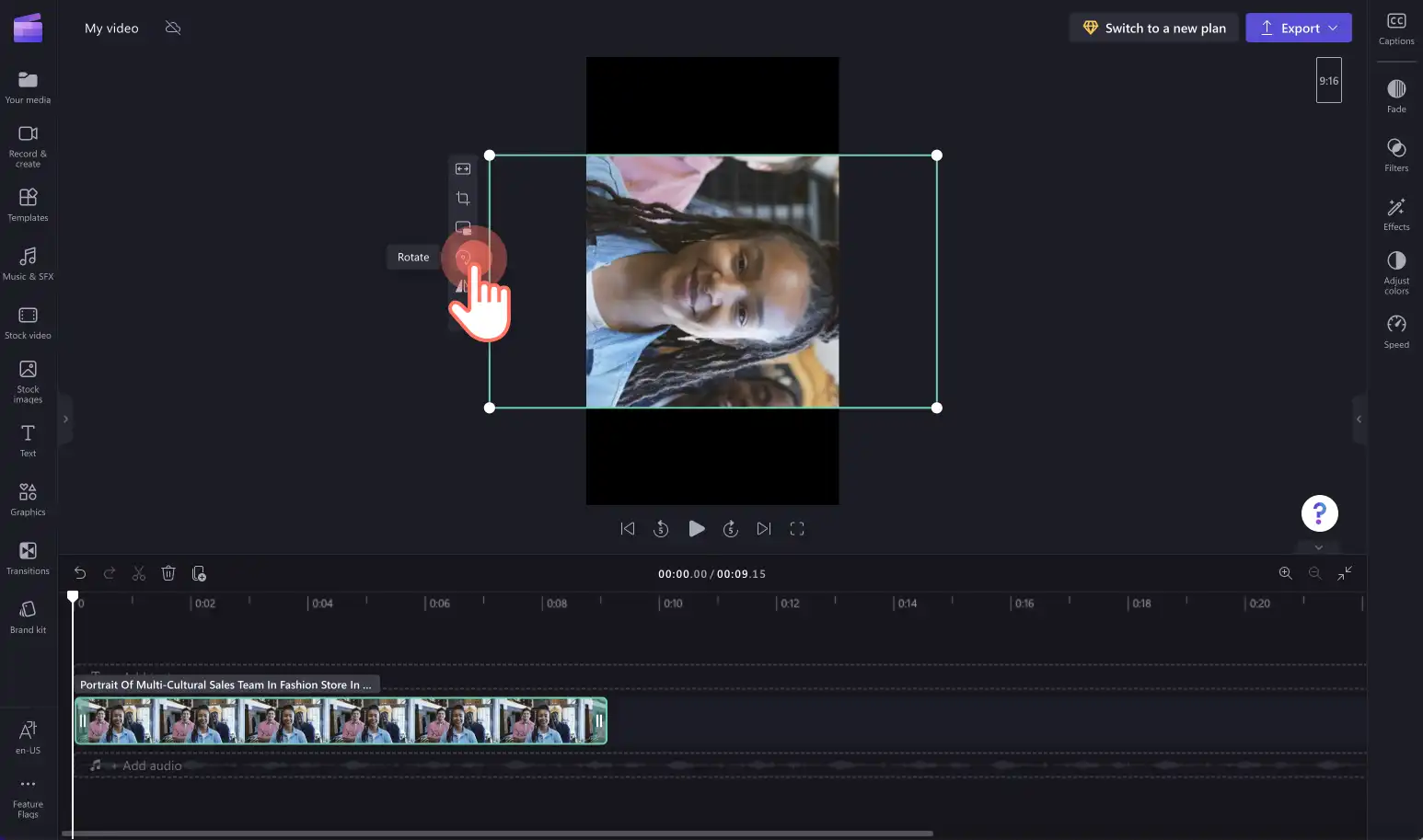Open the Export dropdown
The image size is (1423, 840).
(1299, 28)
